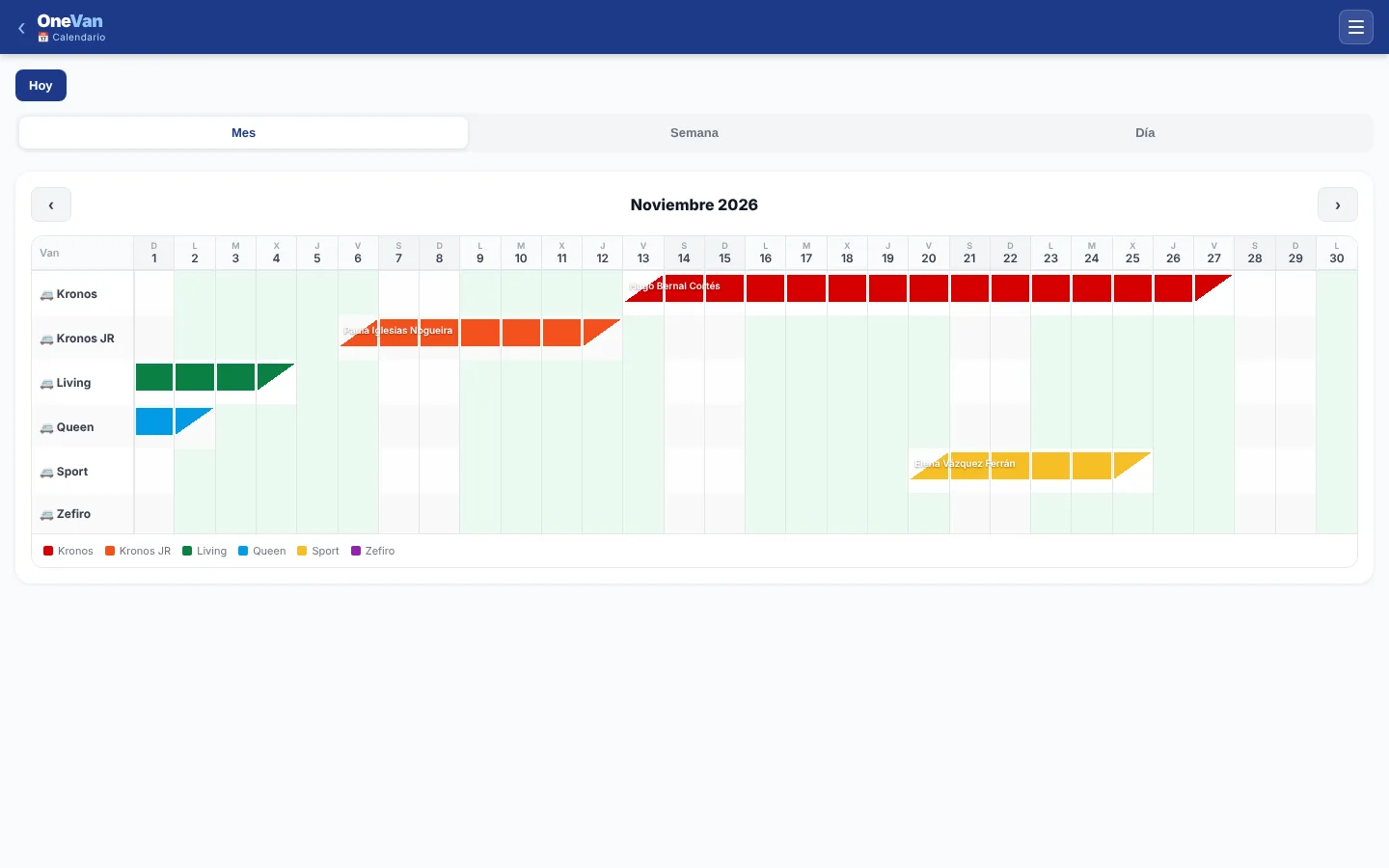Viewport: 1389px width, 868px height.
Task: Select the day 17 column header
Action: 806,253
